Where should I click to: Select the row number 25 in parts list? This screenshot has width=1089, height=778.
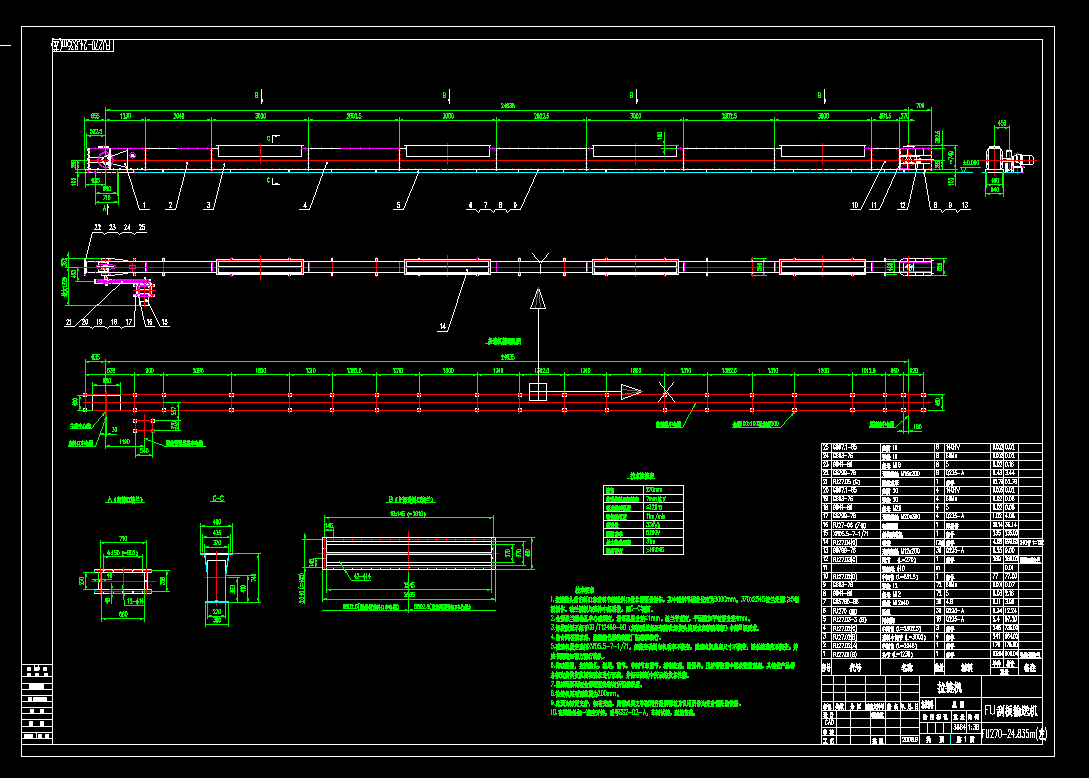click(826, 448)
